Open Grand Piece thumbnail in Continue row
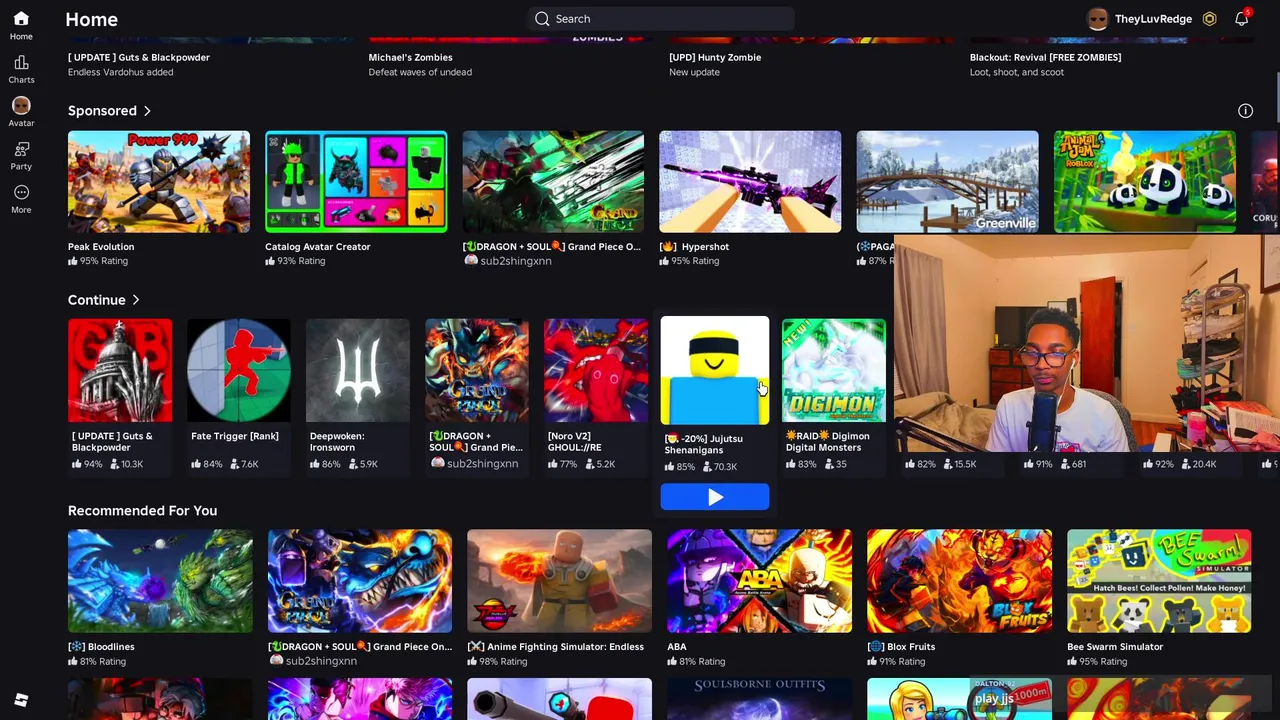 pyautogui.click(x=477, y=371)
